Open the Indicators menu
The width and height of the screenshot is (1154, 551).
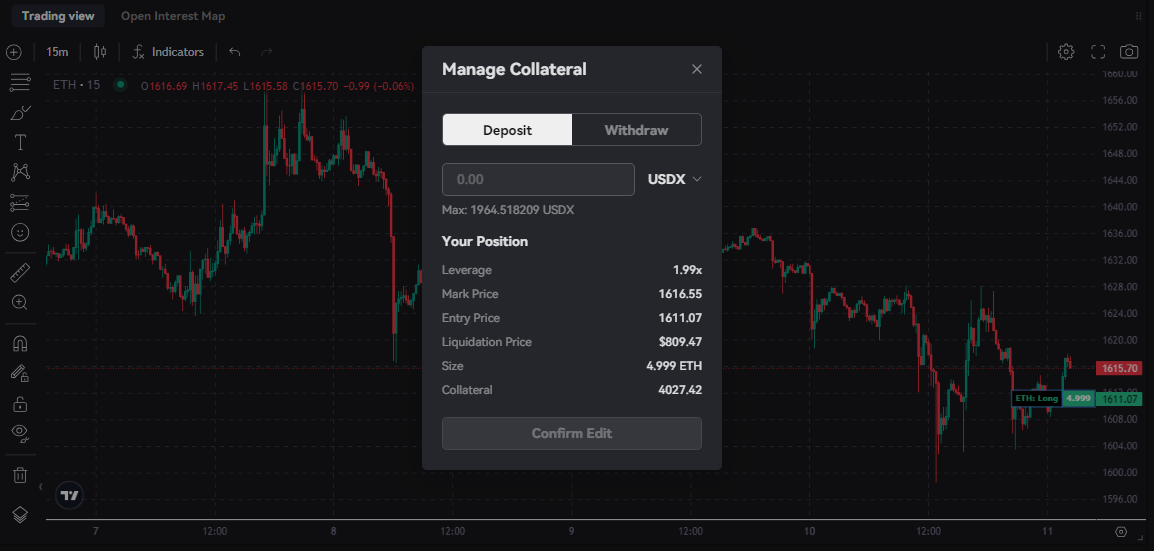pyautogui.click(x=169, y=52)
